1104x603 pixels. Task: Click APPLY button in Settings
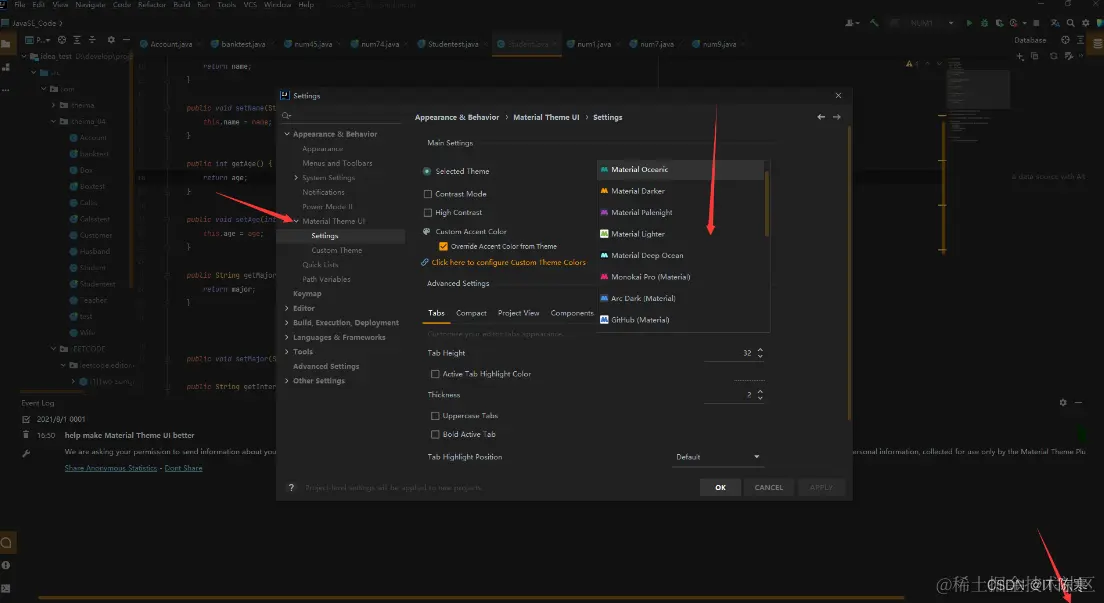tap(821, 487)
